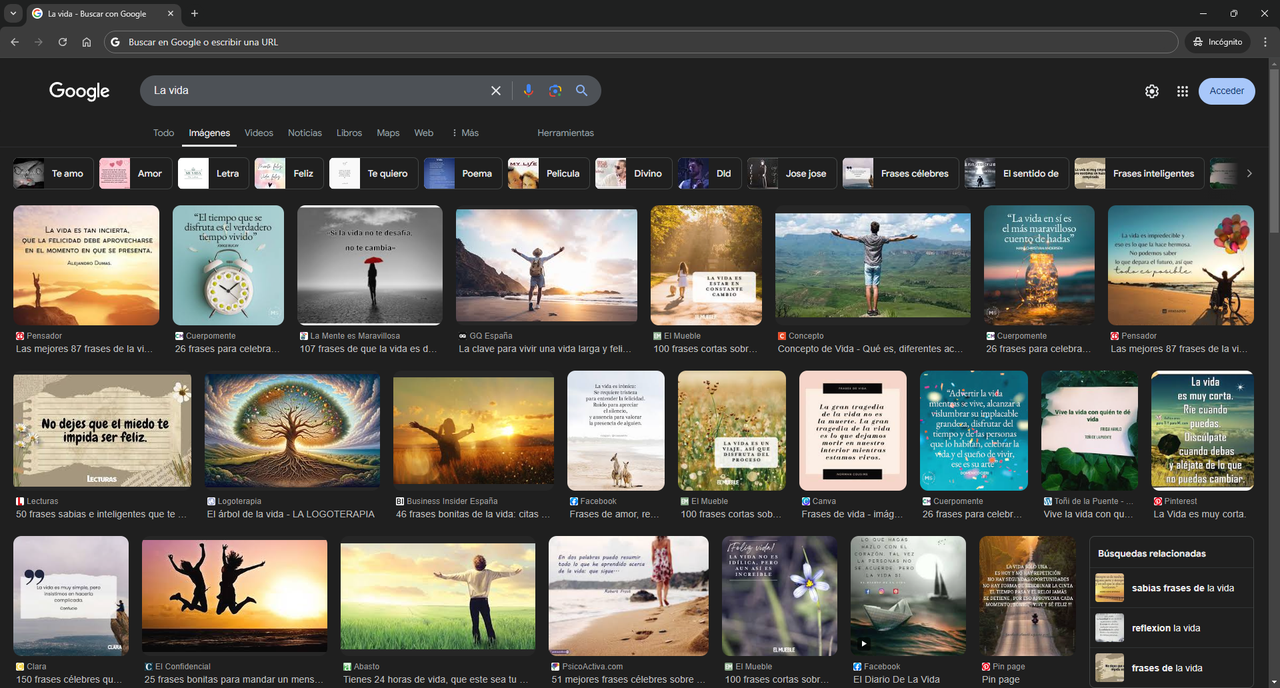Click the Incógnito profile indicator
This screenshot has width=1280, height=688.
tap(1217, 42)
